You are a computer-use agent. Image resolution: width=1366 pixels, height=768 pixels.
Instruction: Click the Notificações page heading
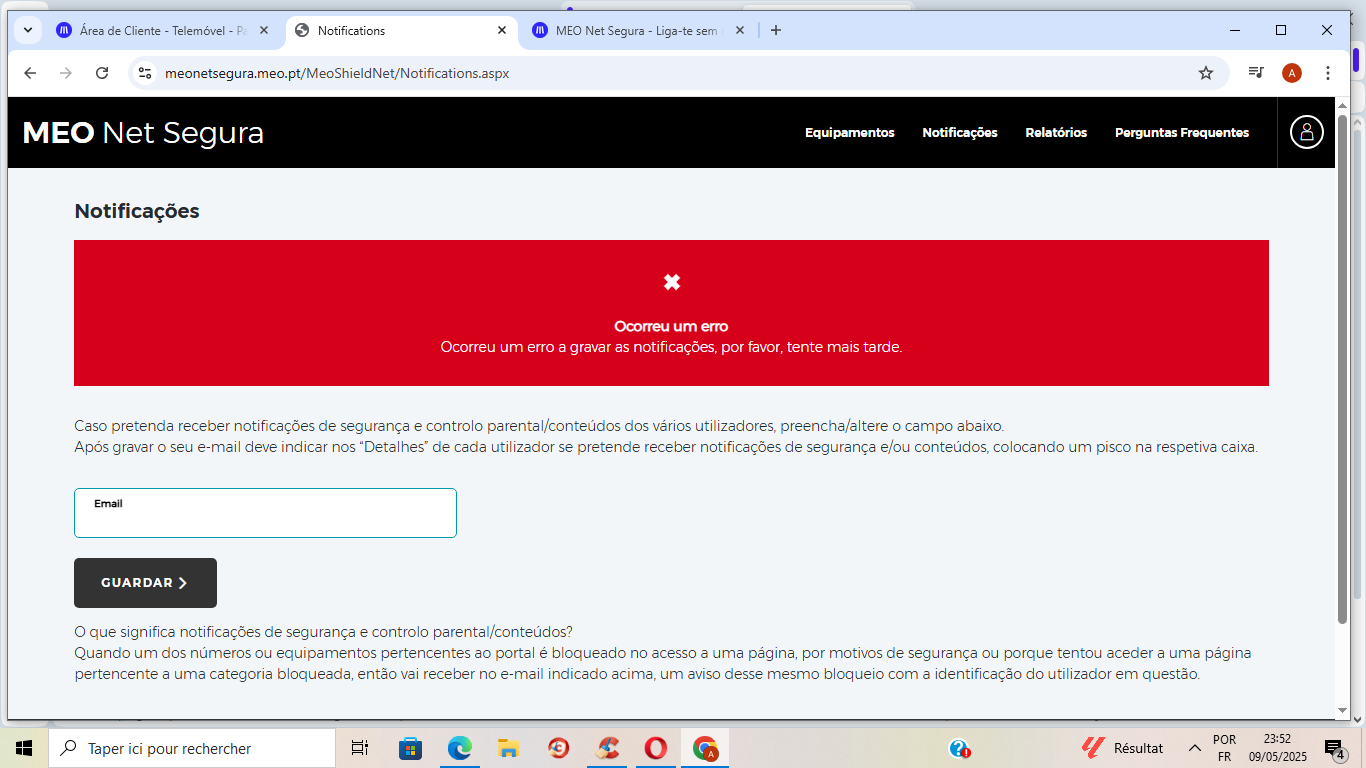pos(137,211)
